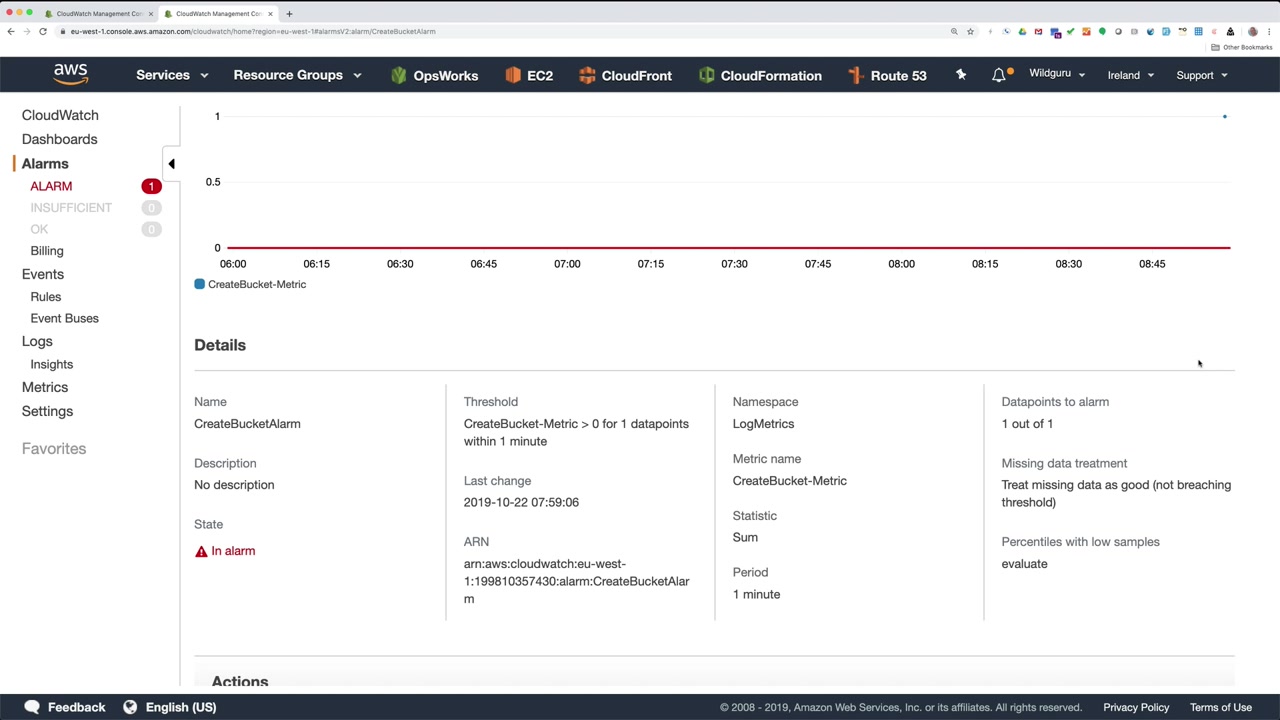Filter alarms by OK state
Image resolution: width=1280 pixels, height=720 pixels.
click(x=39, y=229)
